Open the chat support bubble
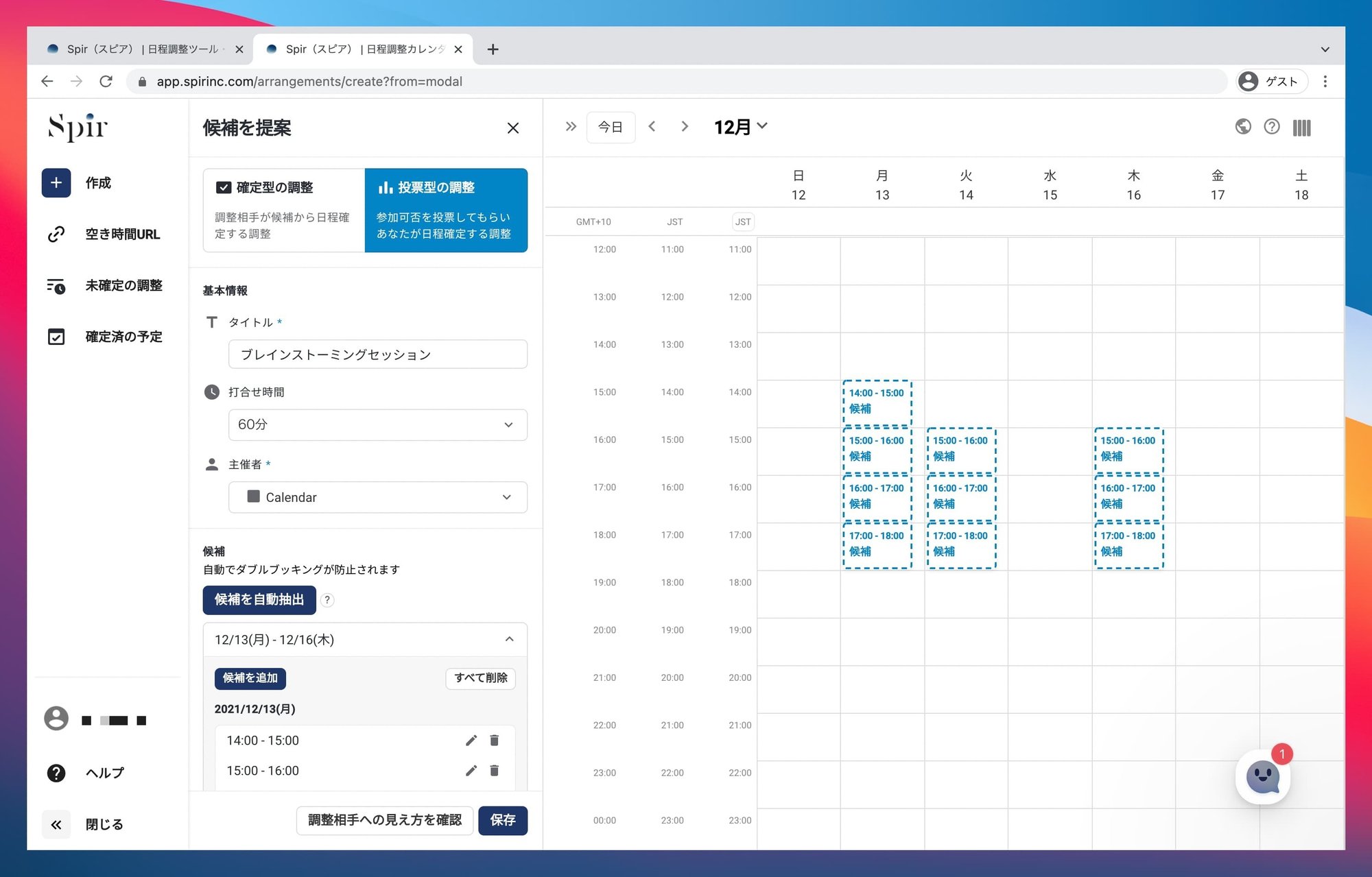Viewport: 1372px width, 877px height. tap(1264, 778)
